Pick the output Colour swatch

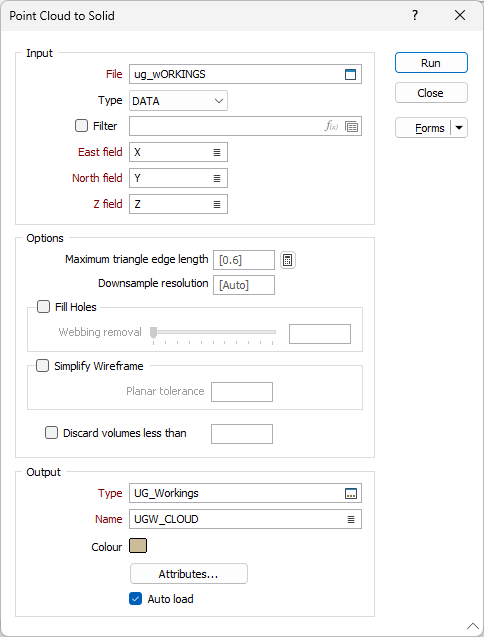(x=138, y=546)
